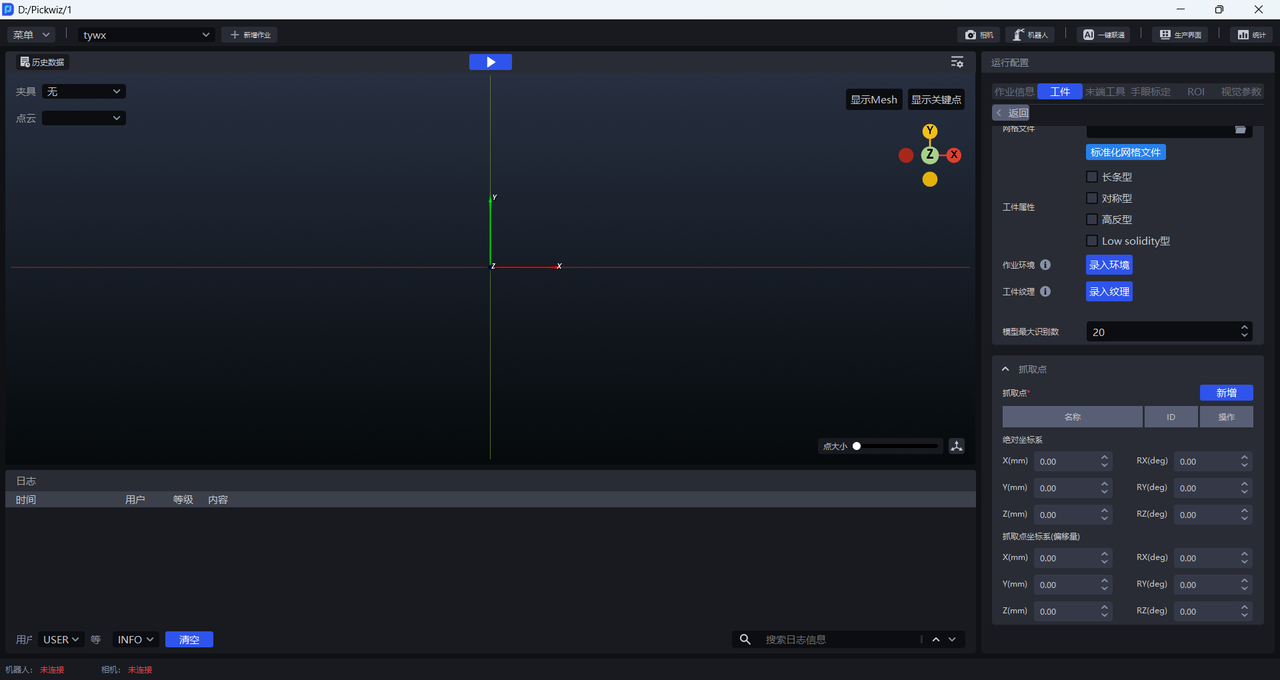This screenshot has height=680, width=1280.
Task: Open the 夹具 fixture dropdown
Action: [84, 92]
